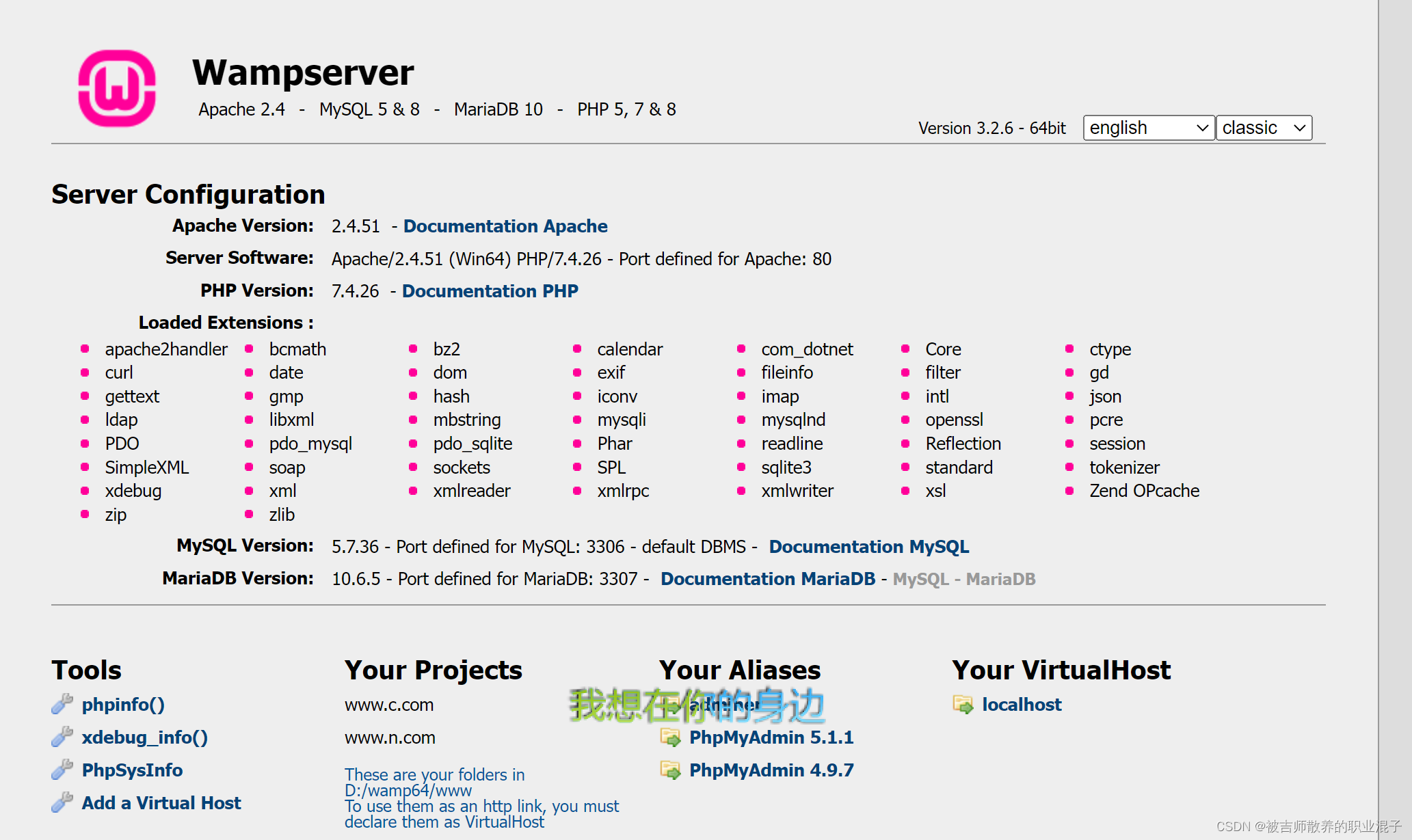Click pdo_mysql extension entry
This screenshot has height=840, width=1412.
point(310,444)
